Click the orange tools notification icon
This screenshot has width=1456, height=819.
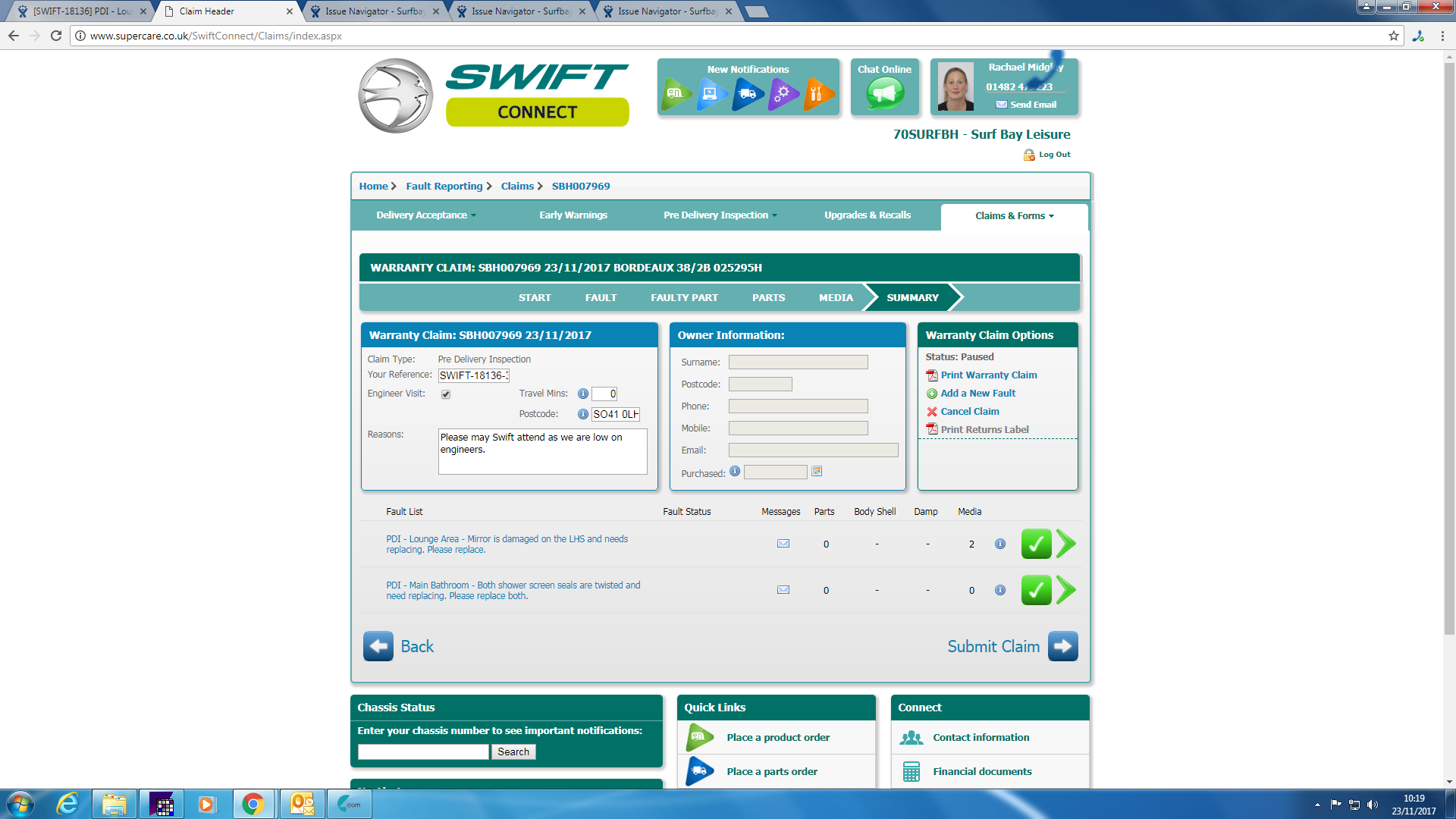click(817, 94)
